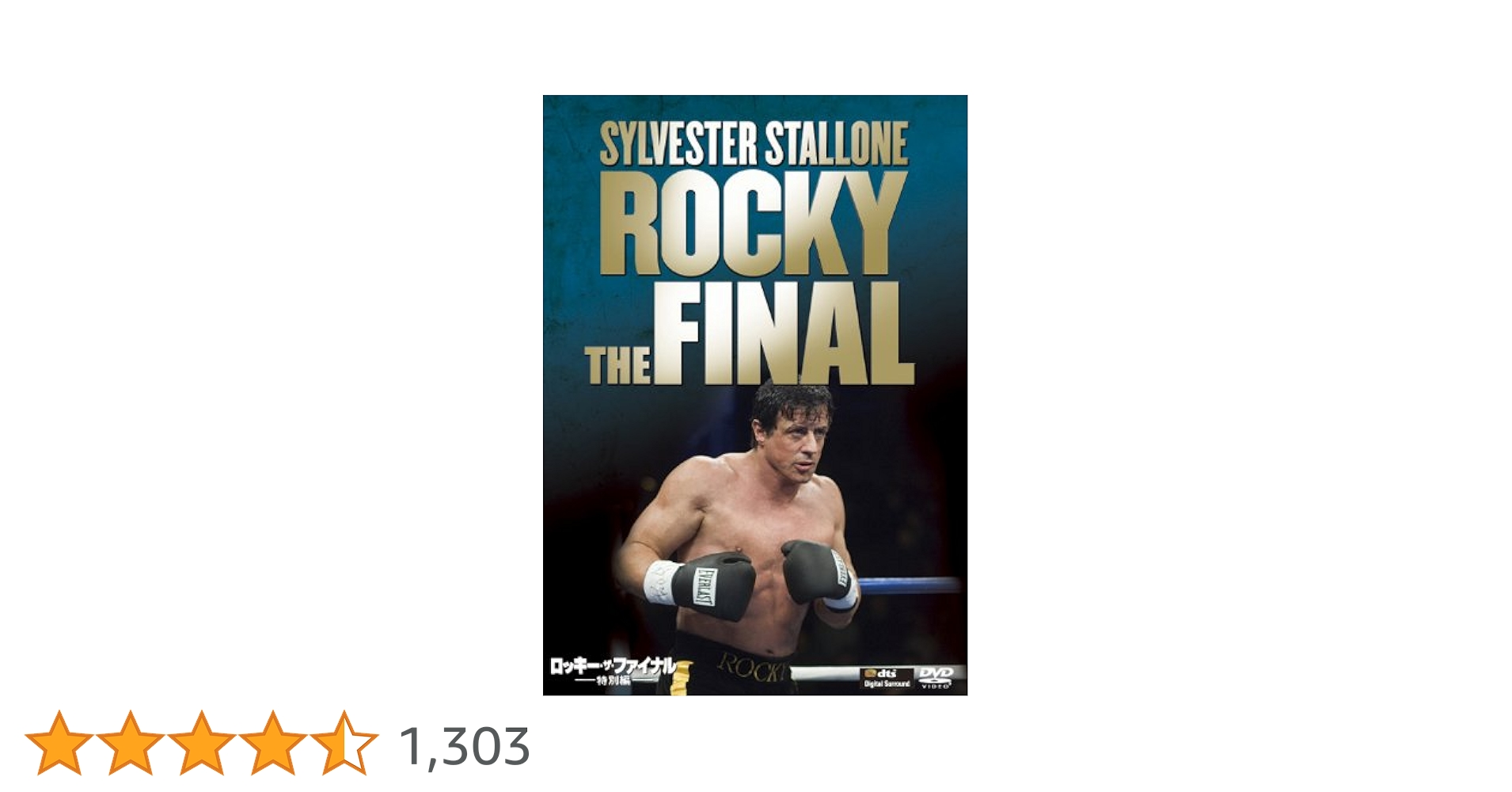Image resolution: width=1512 pixels, height=792 pixels.
Task: Choose the third gold rating star
Action: 202,743
